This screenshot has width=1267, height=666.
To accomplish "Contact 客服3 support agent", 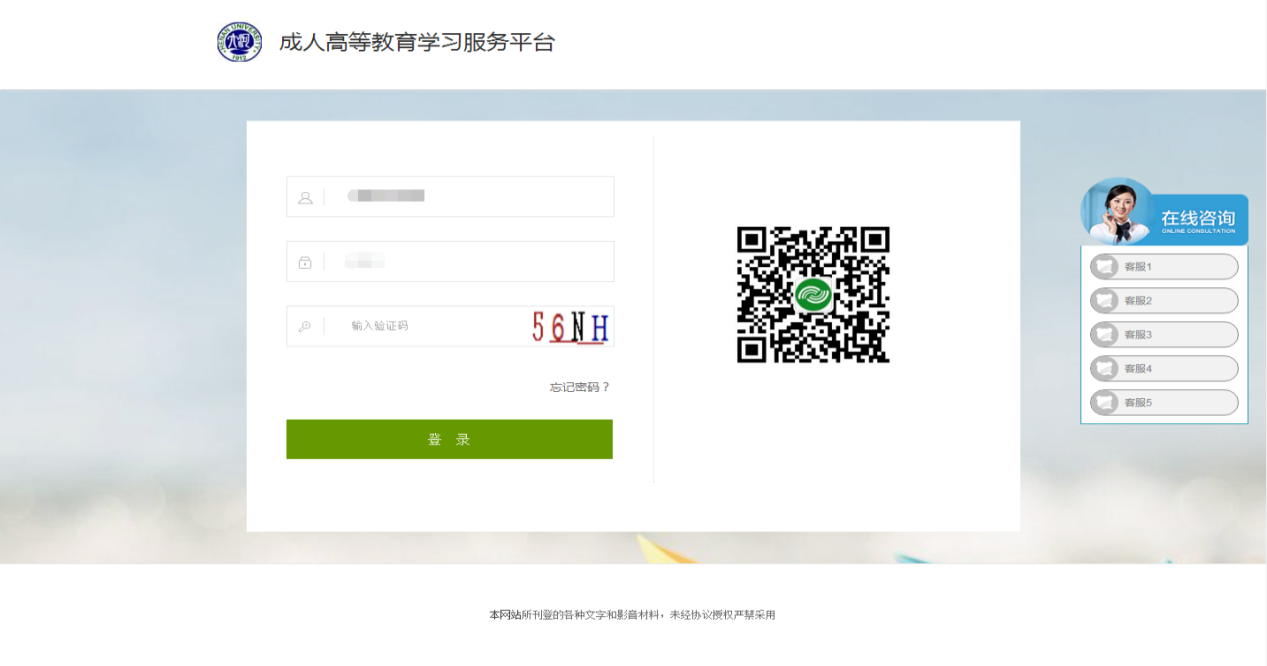I will [1164, 335].
